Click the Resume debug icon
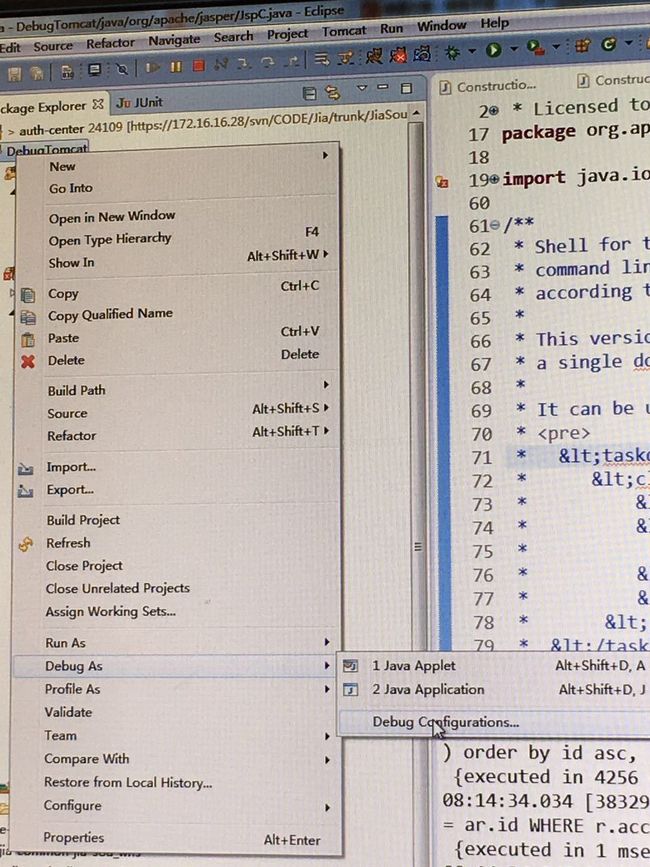The height and width of the screenshot is (867, 650). coord(152,67)
